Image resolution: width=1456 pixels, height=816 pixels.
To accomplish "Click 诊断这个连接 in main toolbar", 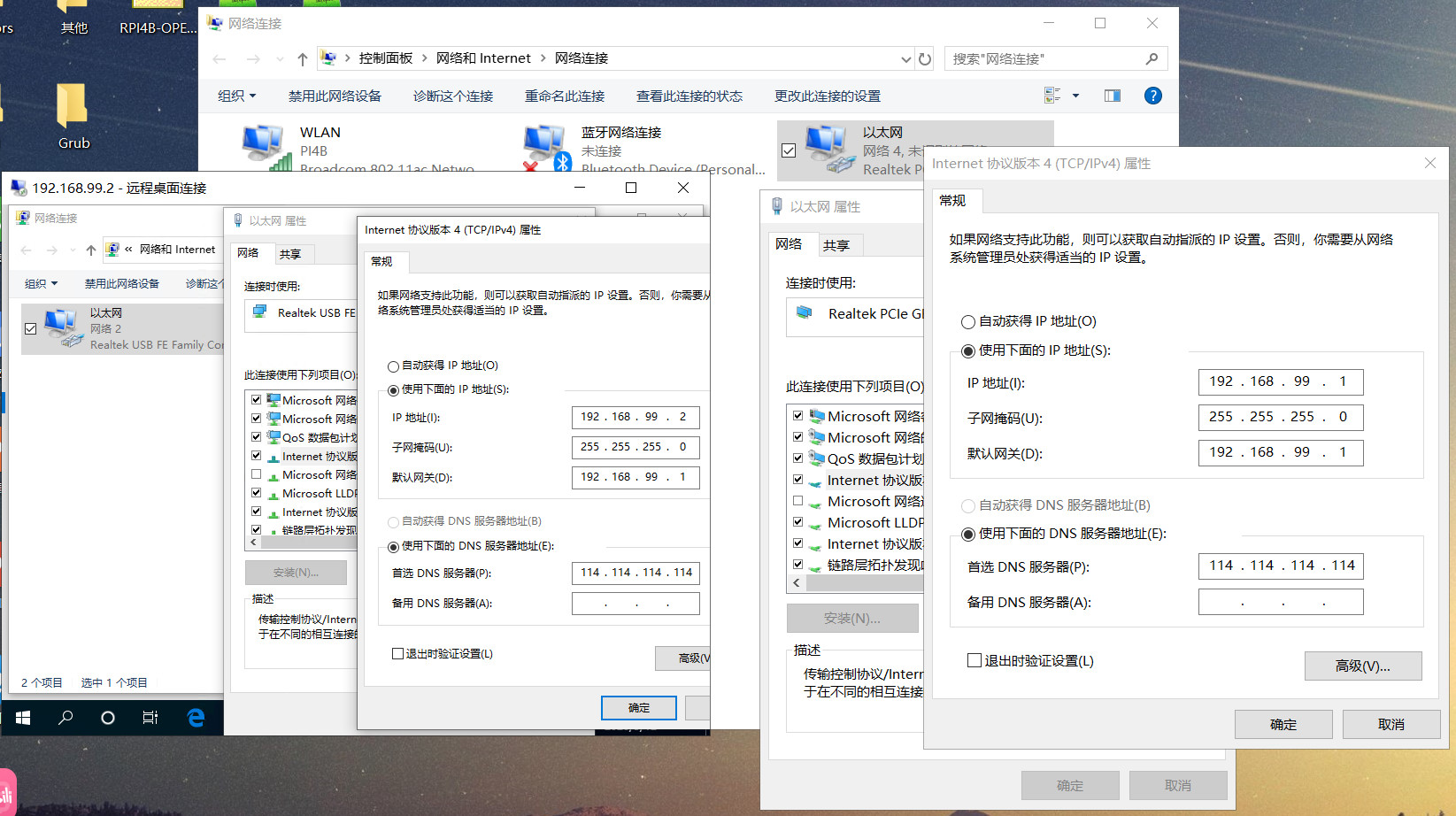I will click(x=453, y=96).
